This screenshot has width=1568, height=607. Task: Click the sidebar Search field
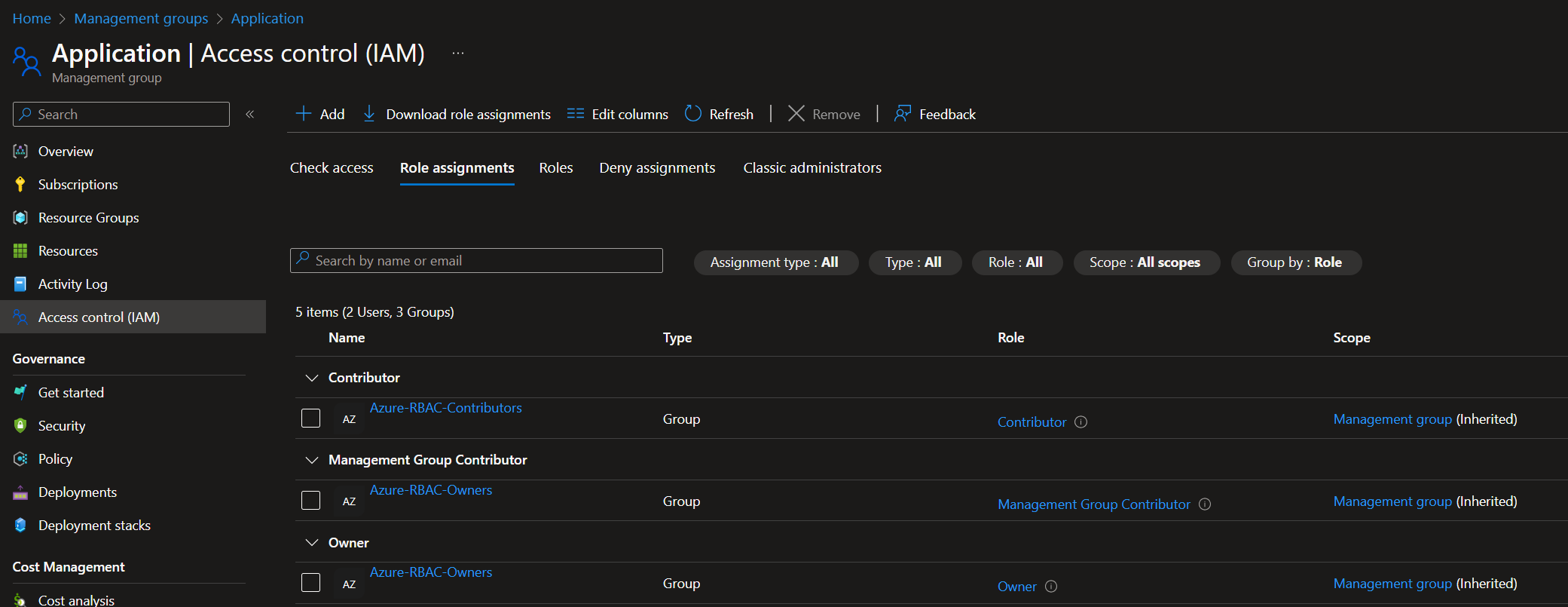121,115
